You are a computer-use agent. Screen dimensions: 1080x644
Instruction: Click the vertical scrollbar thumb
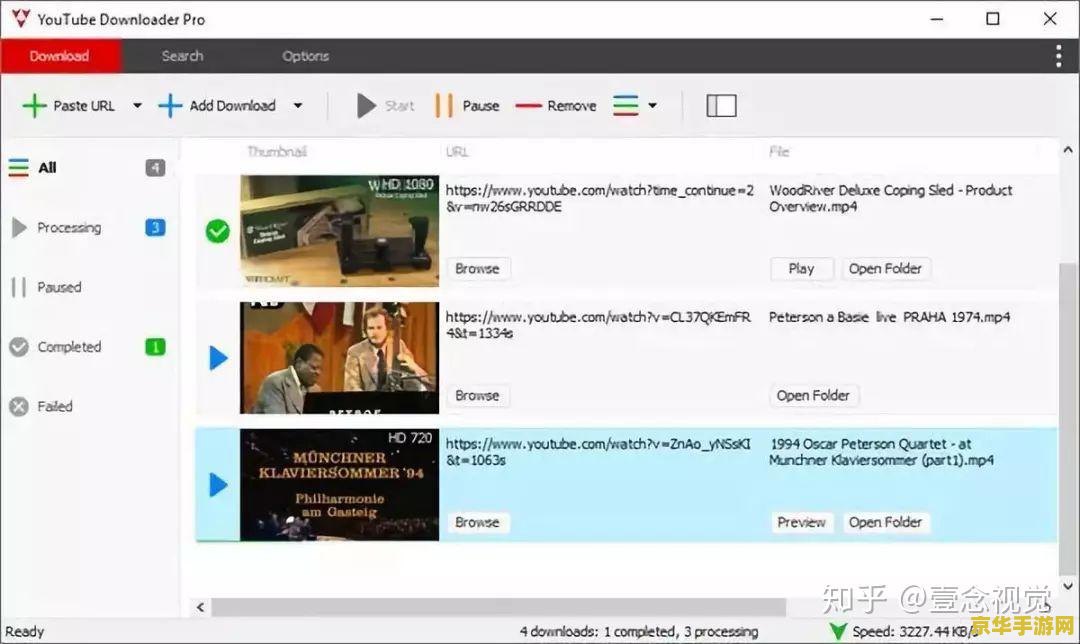click(x=1068, y=417)
